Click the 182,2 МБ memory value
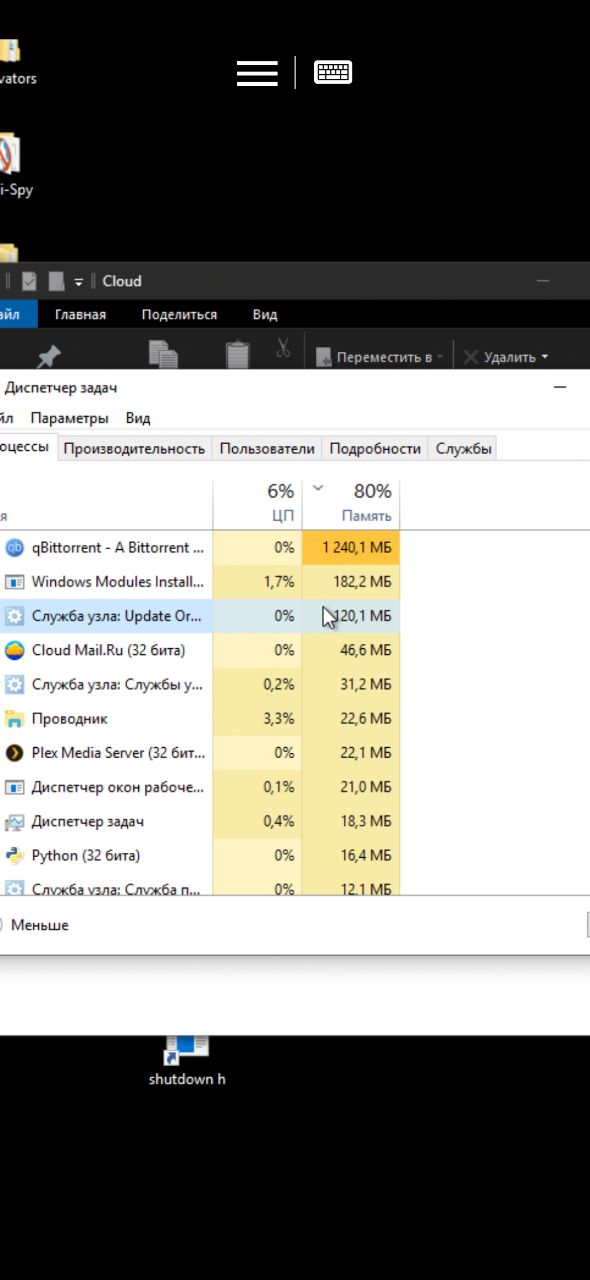This screenshot has width=590, height=1280. coord(363,581)
